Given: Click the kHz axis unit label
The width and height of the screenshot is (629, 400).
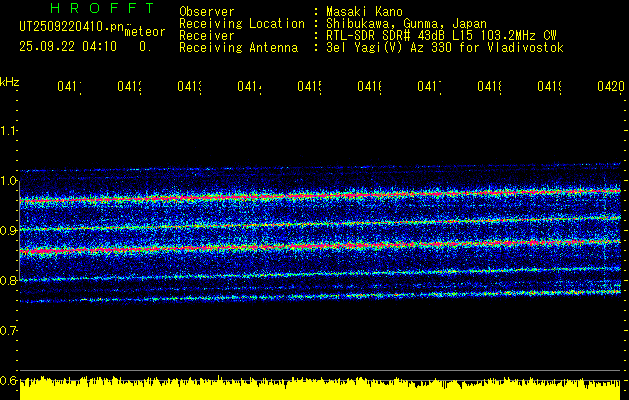Looking at the screenshot, I should [x=10, y=82].
